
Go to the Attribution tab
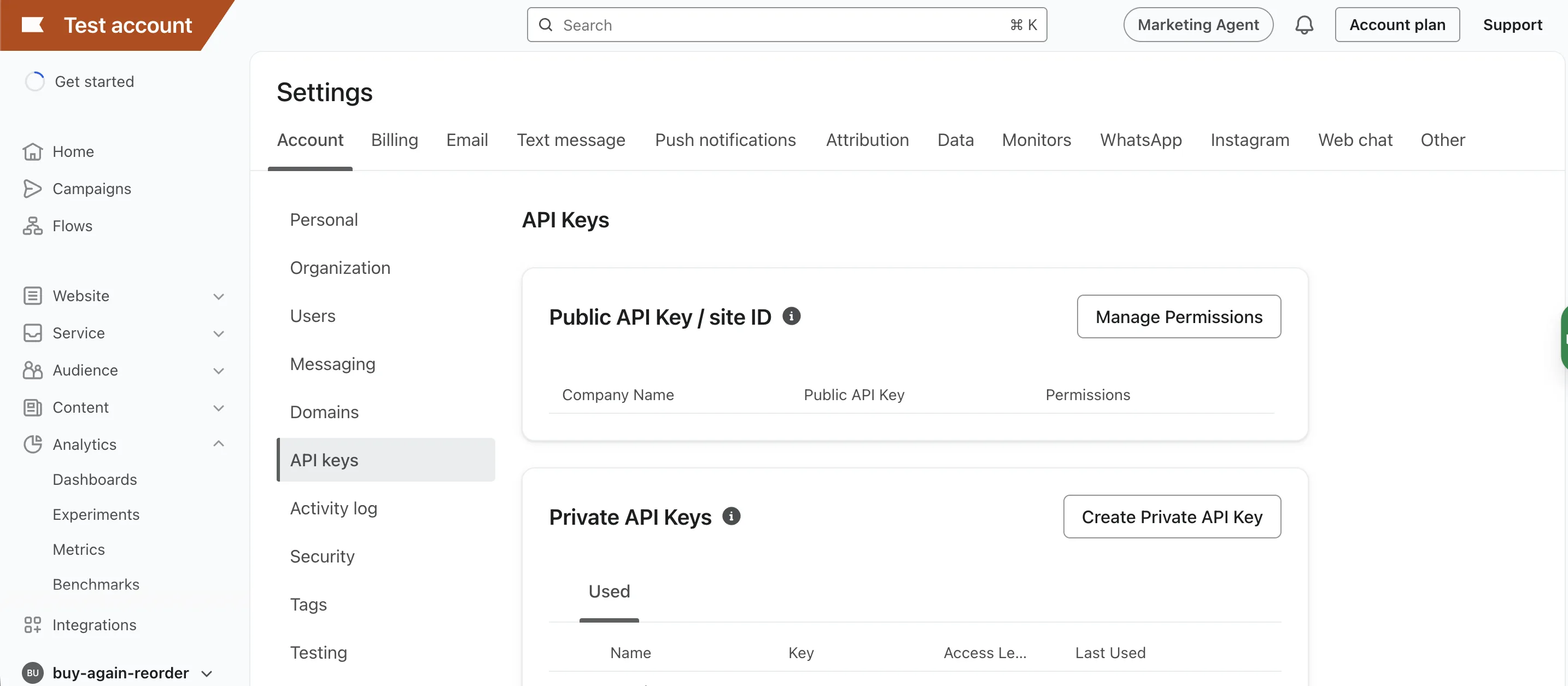[x=867, y=140]
